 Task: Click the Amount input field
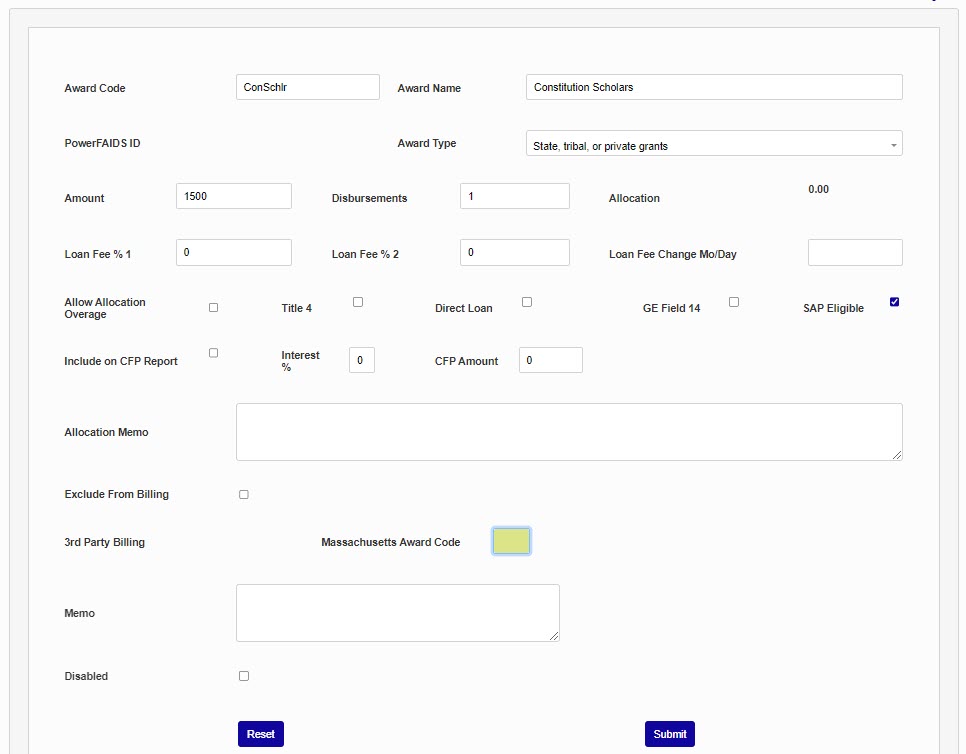pos(233,196)
